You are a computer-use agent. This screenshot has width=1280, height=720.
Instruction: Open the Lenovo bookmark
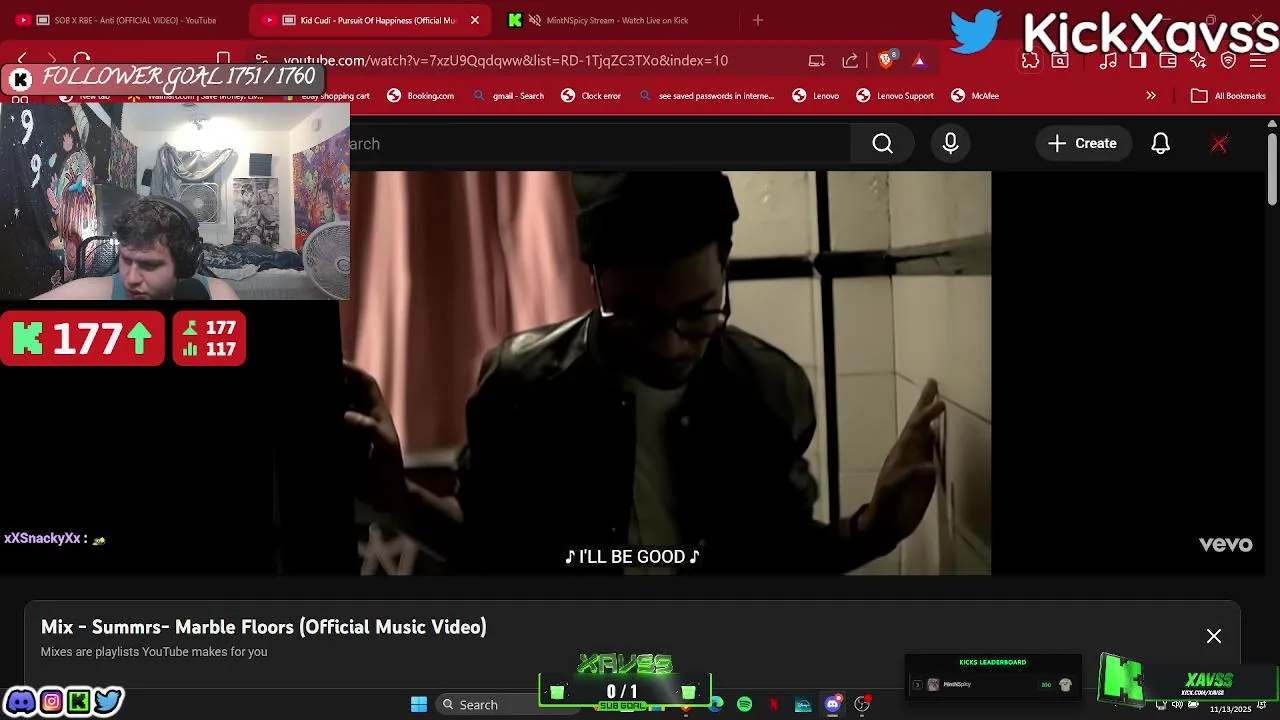[815, 96]
